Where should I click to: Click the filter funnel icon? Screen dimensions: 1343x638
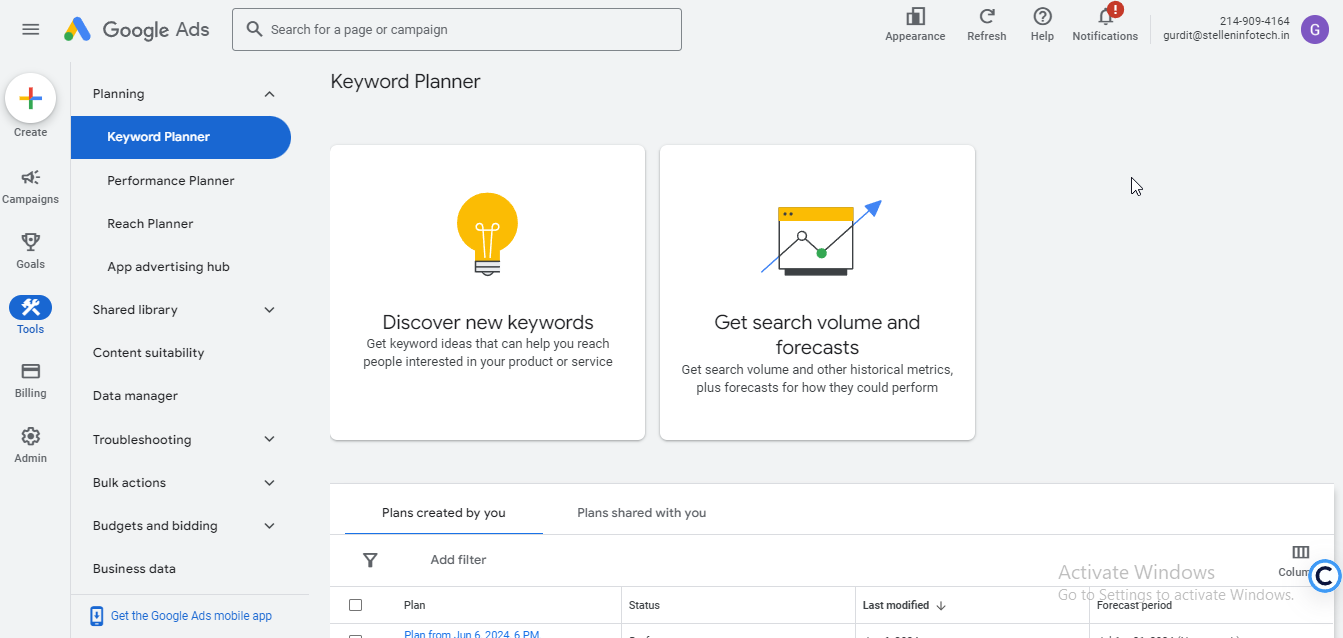click(370, 560)
